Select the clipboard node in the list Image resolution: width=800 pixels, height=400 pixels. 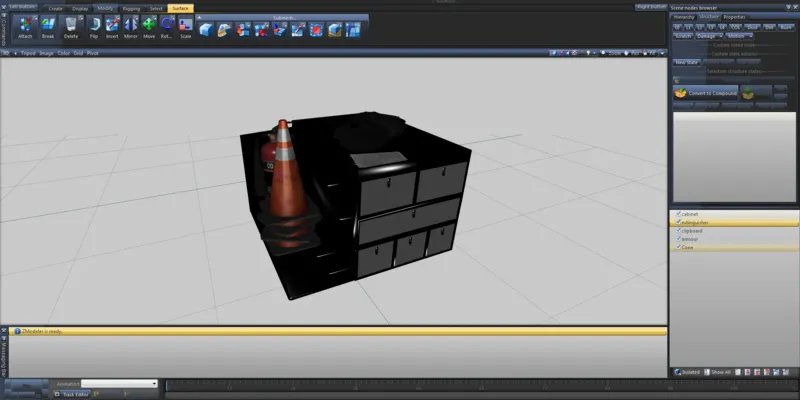[691, 231]
